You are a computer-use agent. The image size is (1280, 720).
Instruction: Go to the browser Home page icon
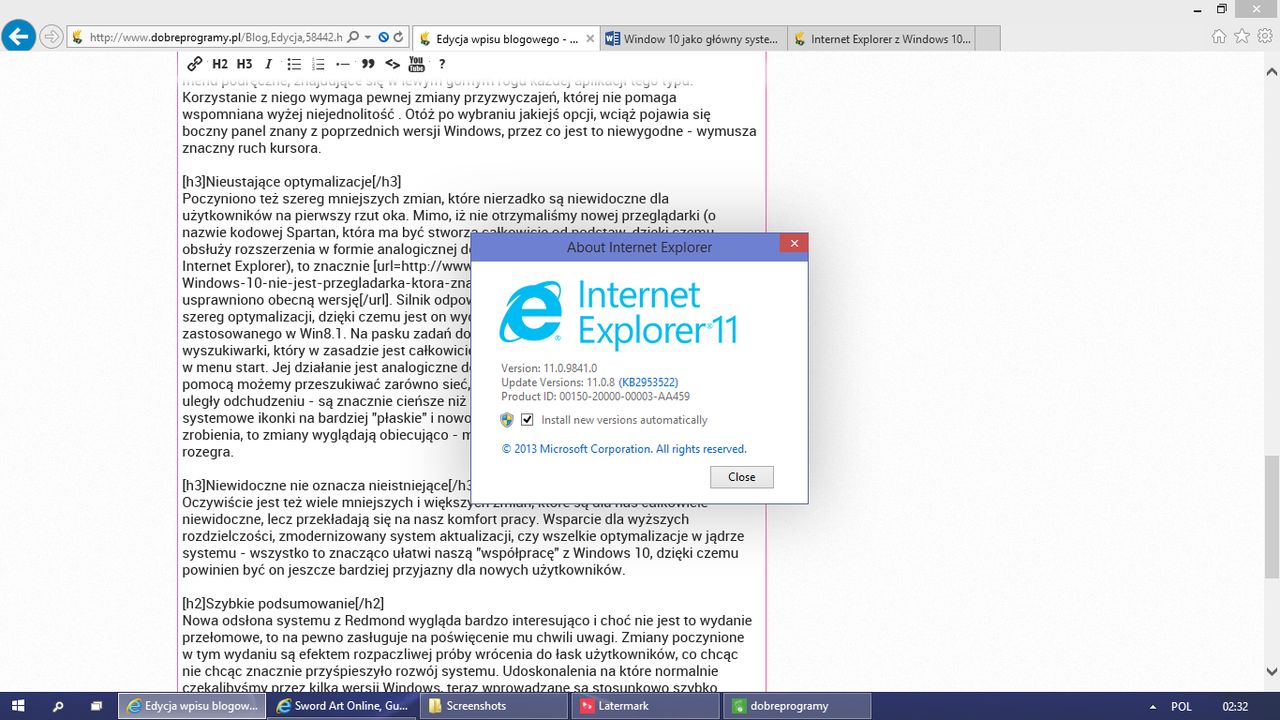click(x=1219, y=36)
